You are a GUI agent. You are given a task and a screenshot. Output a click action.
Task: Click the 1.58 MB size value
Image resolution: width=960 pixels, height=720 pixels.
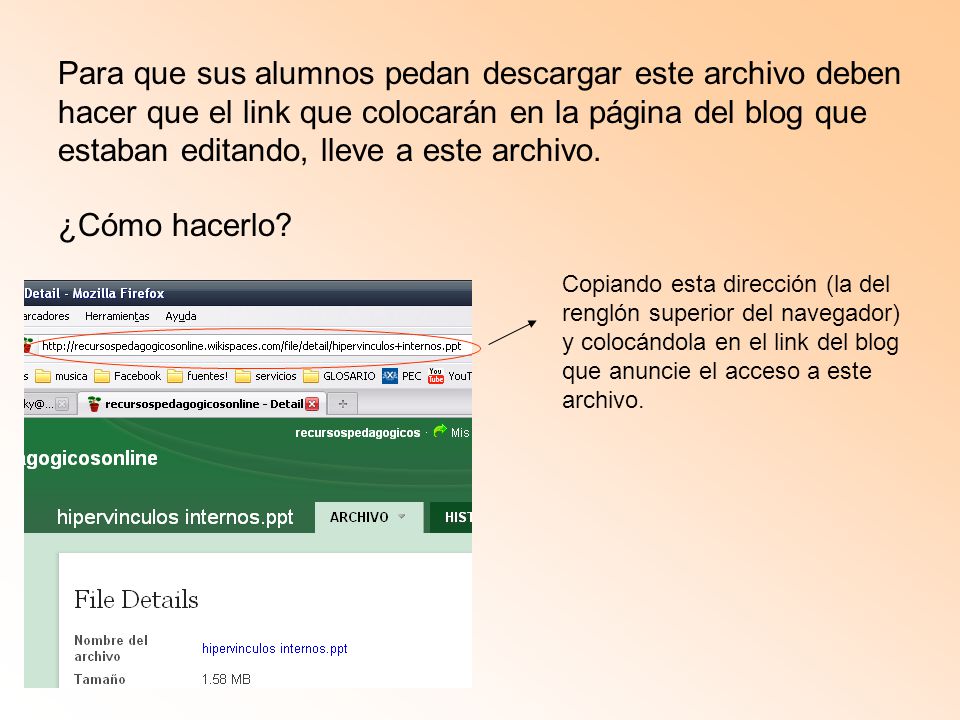226,679
